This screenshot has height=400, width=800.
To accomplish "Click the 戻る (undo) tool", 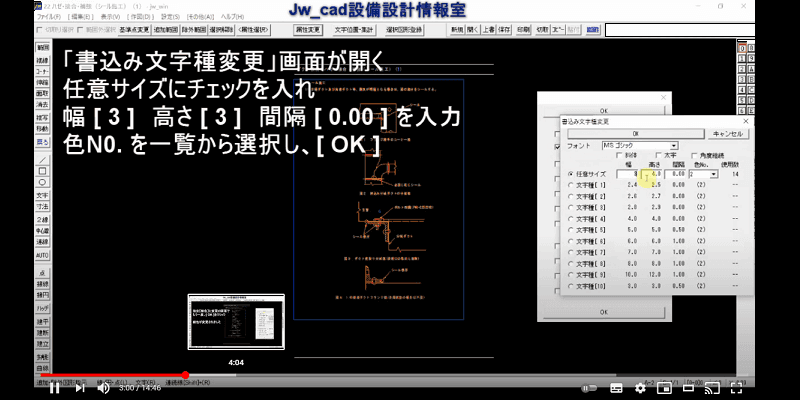I will pyautogui.click(x=42, y=142).
